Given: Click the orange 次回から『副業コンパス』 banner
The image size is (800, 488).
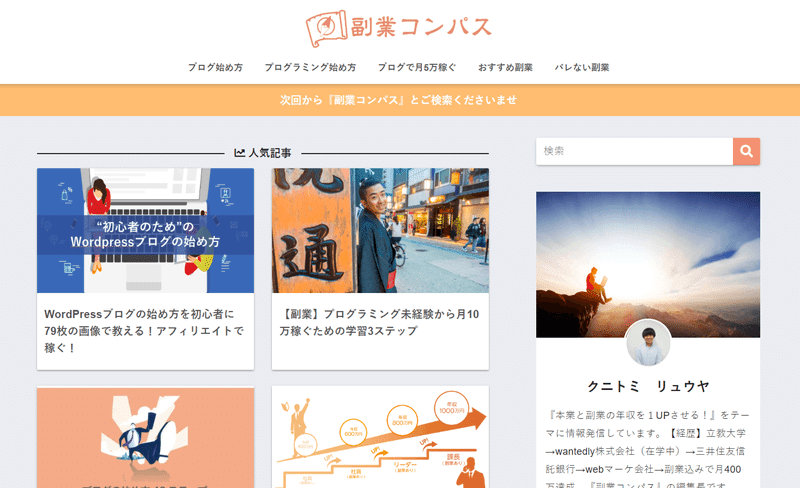Looking at the screenshot, I should coord(400,100).
